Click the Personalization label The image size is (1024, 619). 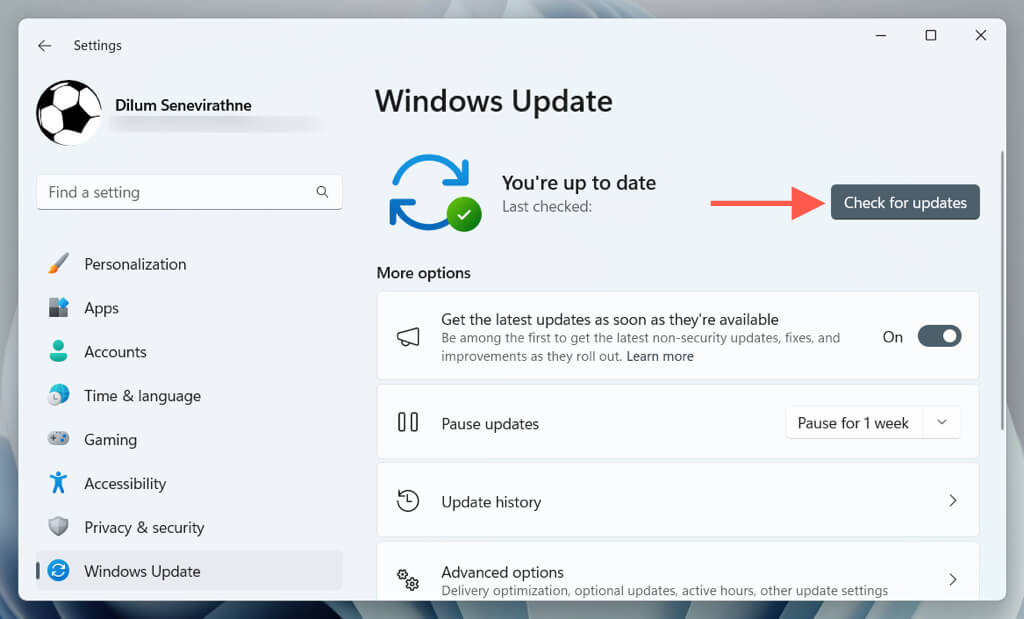(135, 264)
